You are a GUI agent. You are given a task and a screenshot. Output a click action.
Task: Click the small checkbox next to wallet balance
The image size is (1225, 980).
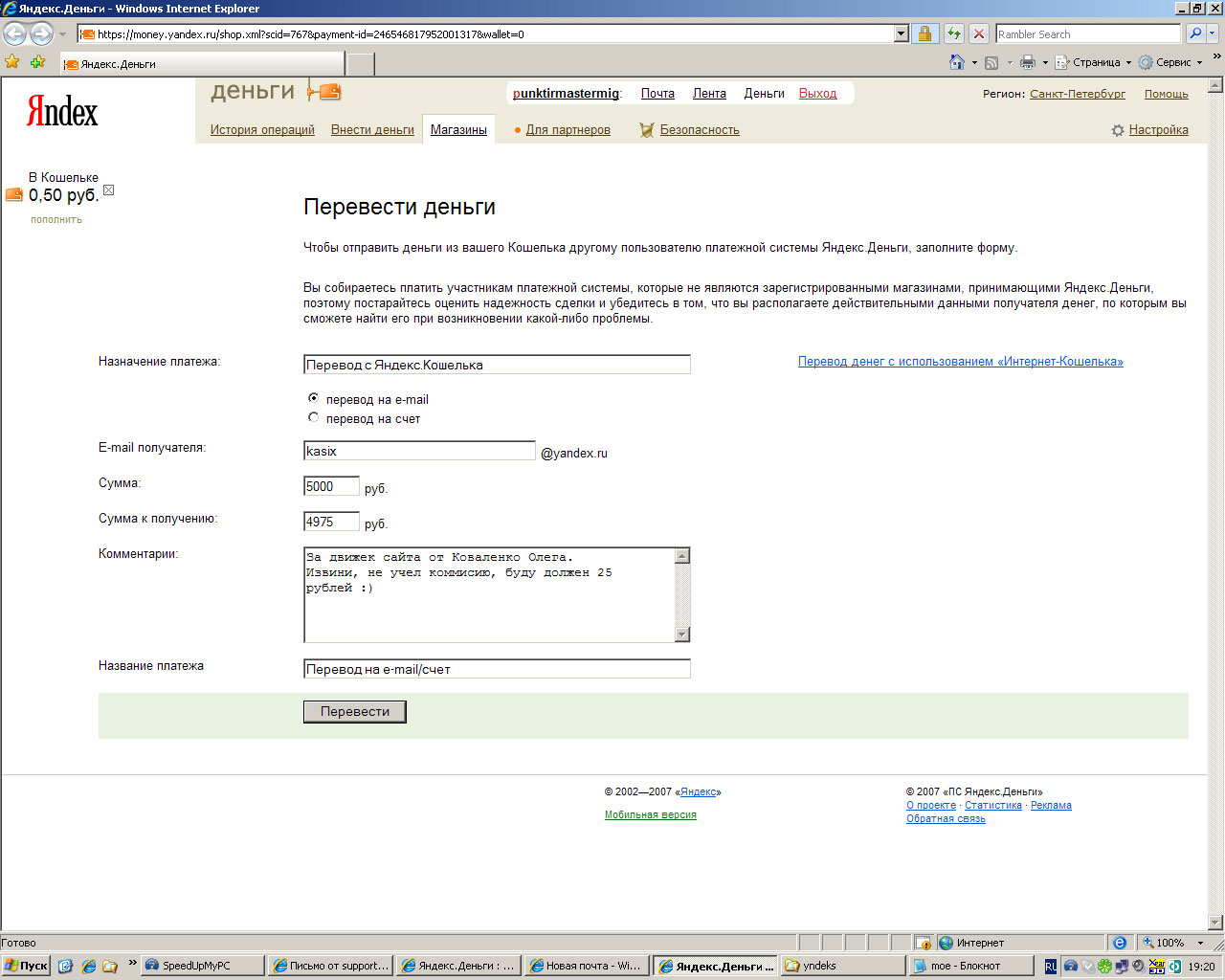click(108, 189)
